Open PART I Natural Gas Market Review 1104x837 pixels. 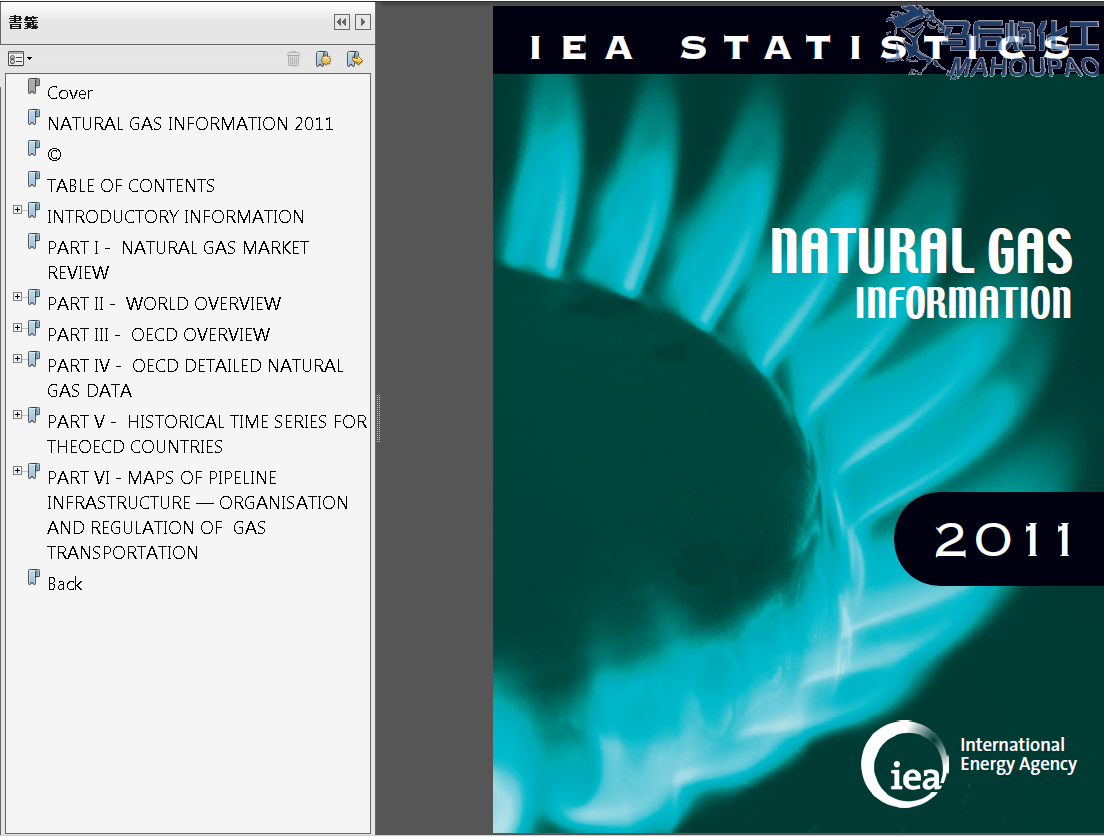click(178, 260)
